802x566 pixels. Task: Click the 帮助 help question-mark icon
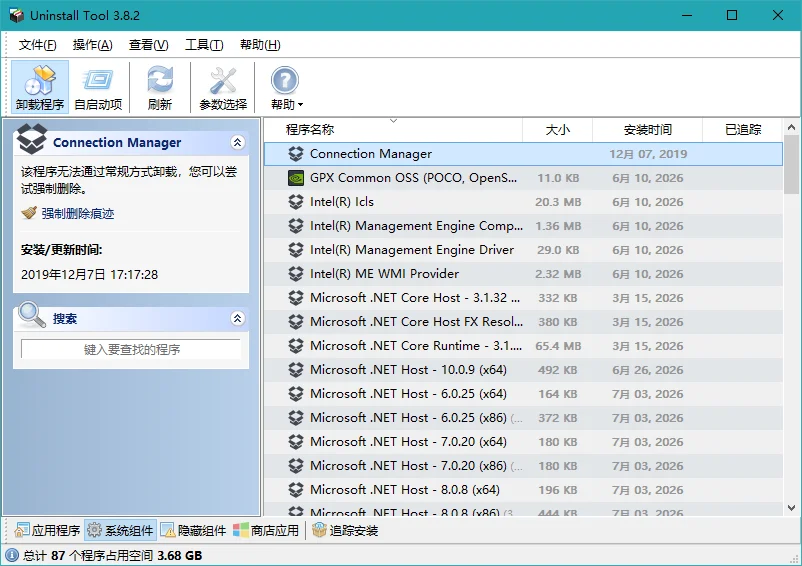tap(284, 80)
